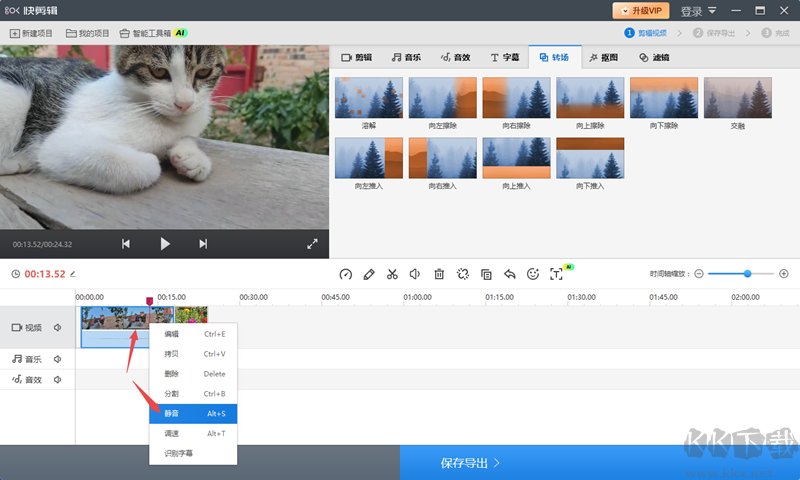The image size is (800, 480).
Task: Expand preview to fullscreen
Action: 312,244
